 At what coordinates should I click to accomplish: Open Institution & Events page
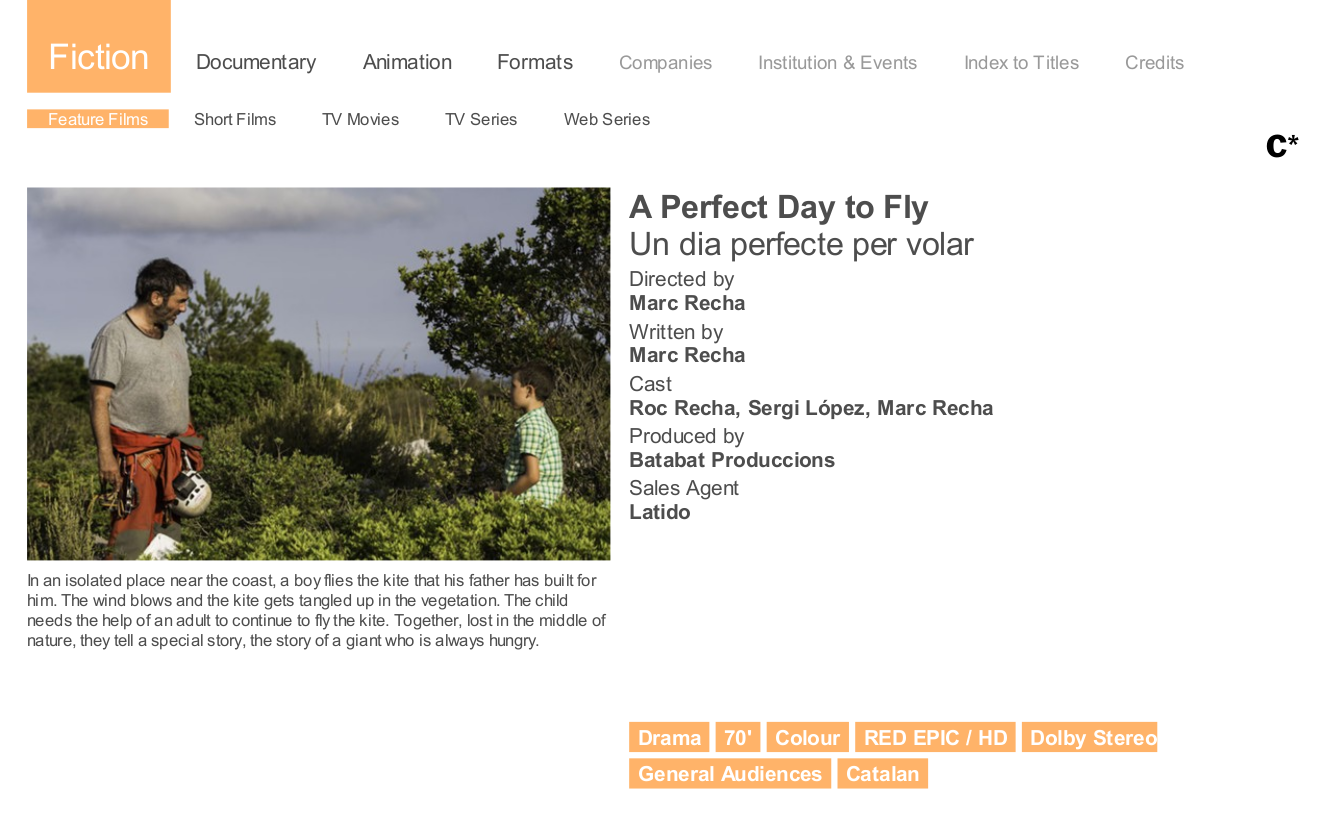tap(837, 63)
